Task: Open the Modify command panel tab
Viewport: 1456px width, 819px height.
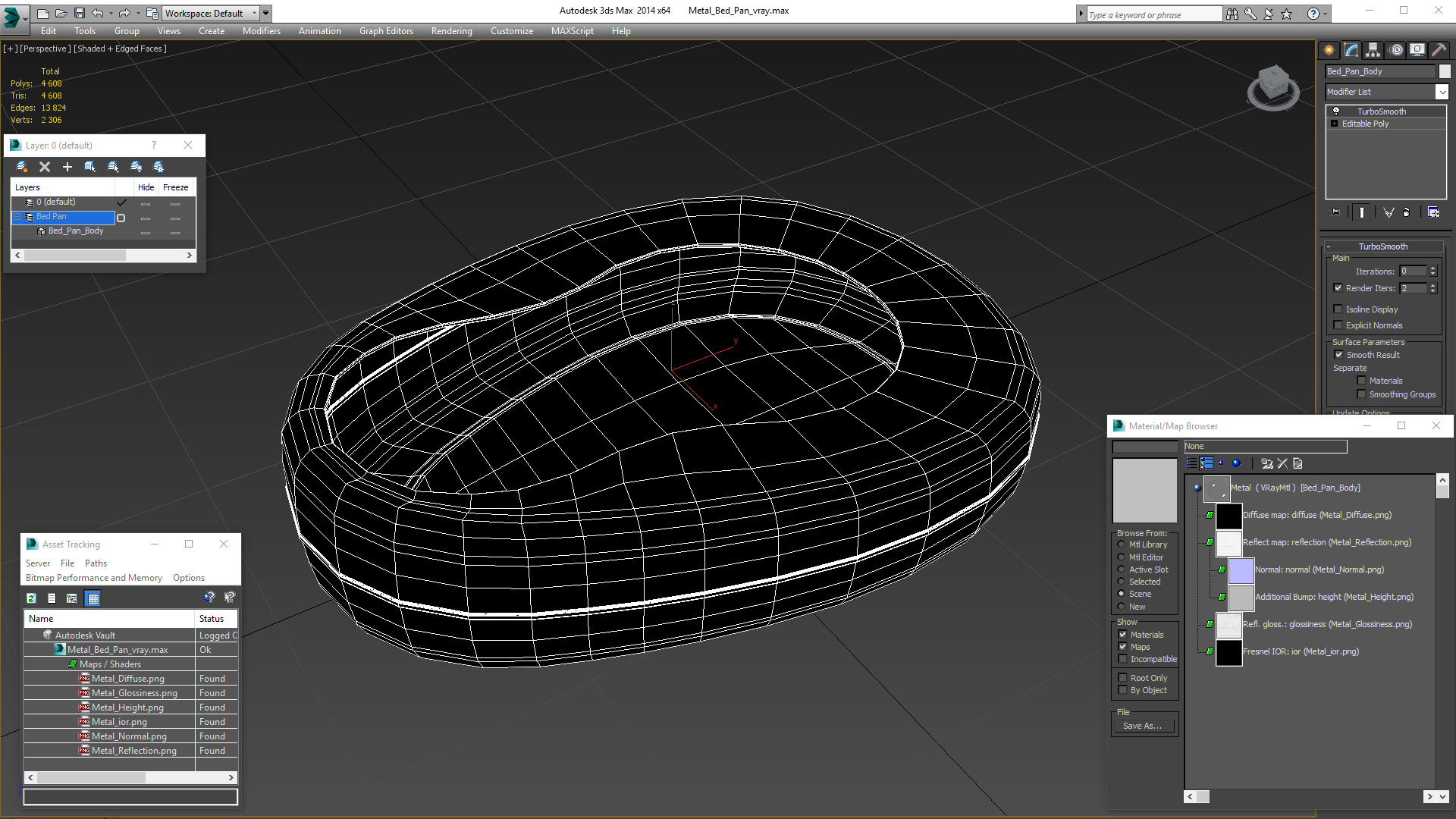Action: [x=1351, y=50]
